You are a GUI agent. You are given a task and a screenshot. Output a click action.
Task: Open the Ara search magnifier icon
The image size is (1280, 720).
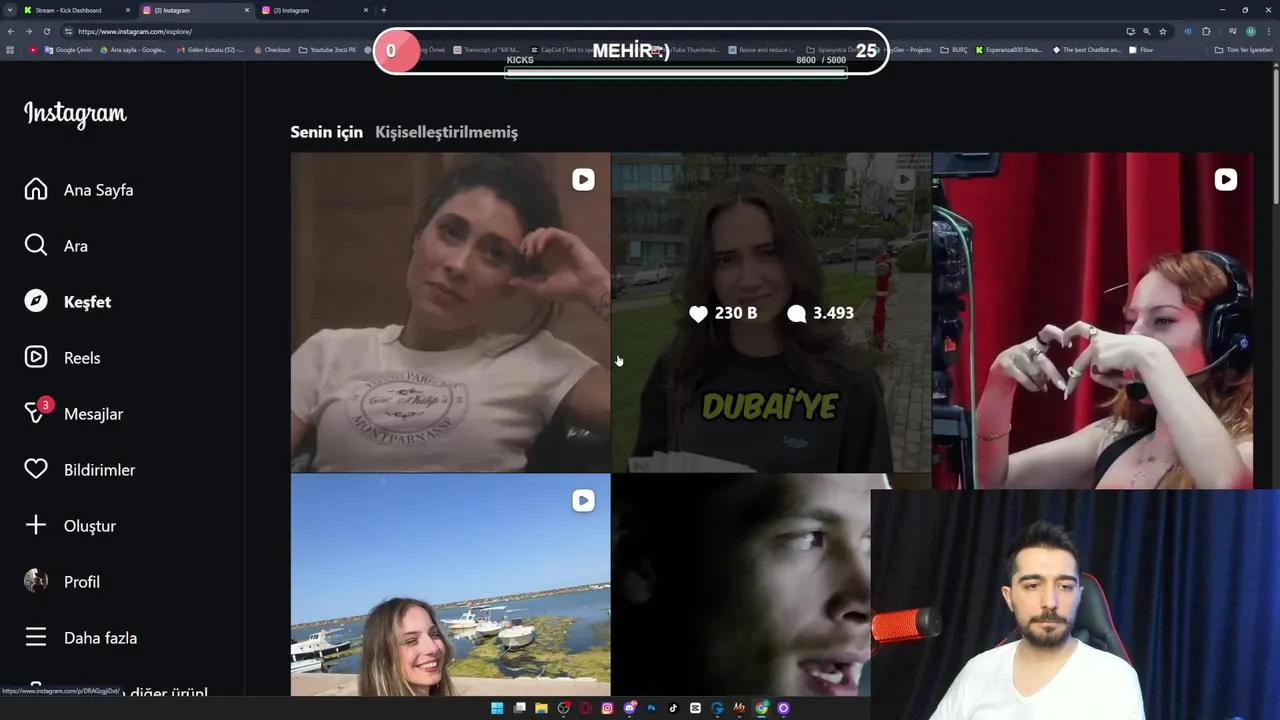click(x=36, y=246)
